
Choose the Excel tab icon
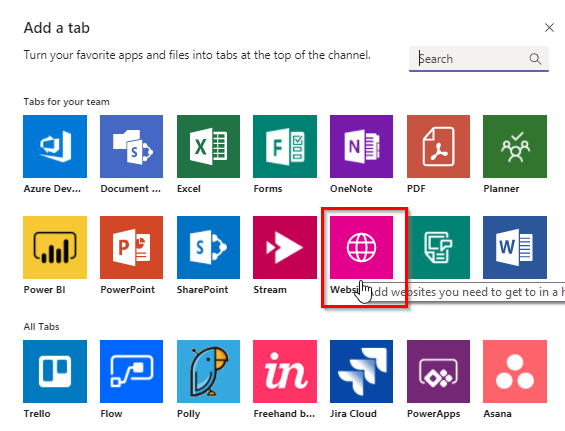click(208, 146)
